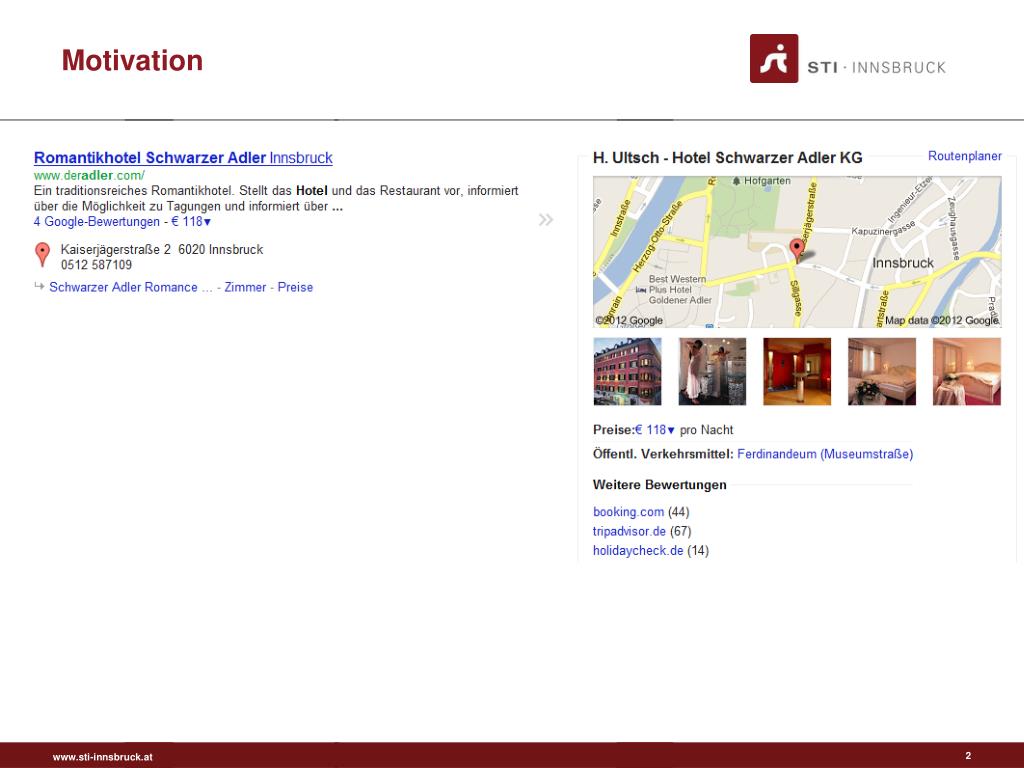Click the Weitere Bewertungen heading
Screen dimensions: 1024x768
(x=660, y=485)
